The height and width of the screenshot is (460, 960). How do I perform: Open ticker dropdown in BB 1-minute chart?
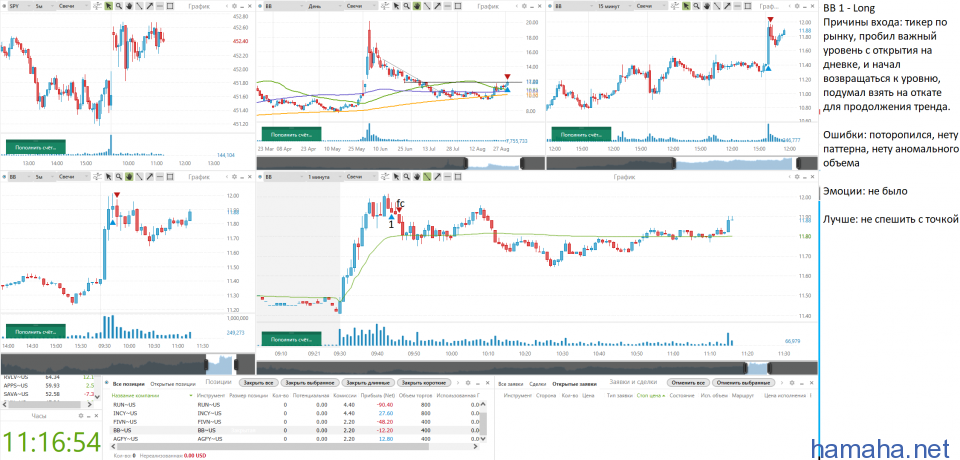point(283,177)
